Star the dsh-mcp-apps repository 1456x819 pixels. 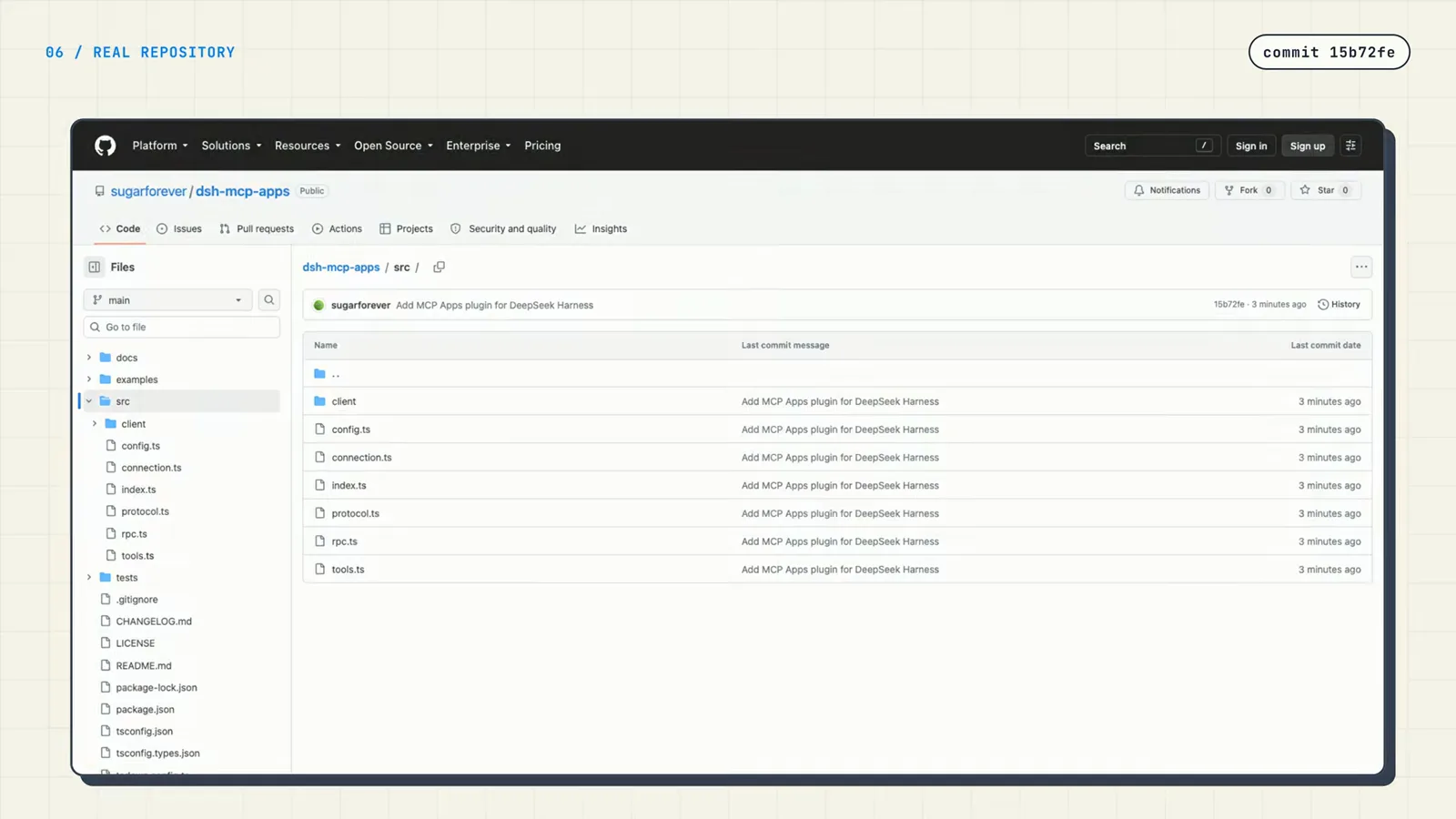[1325, 190]
